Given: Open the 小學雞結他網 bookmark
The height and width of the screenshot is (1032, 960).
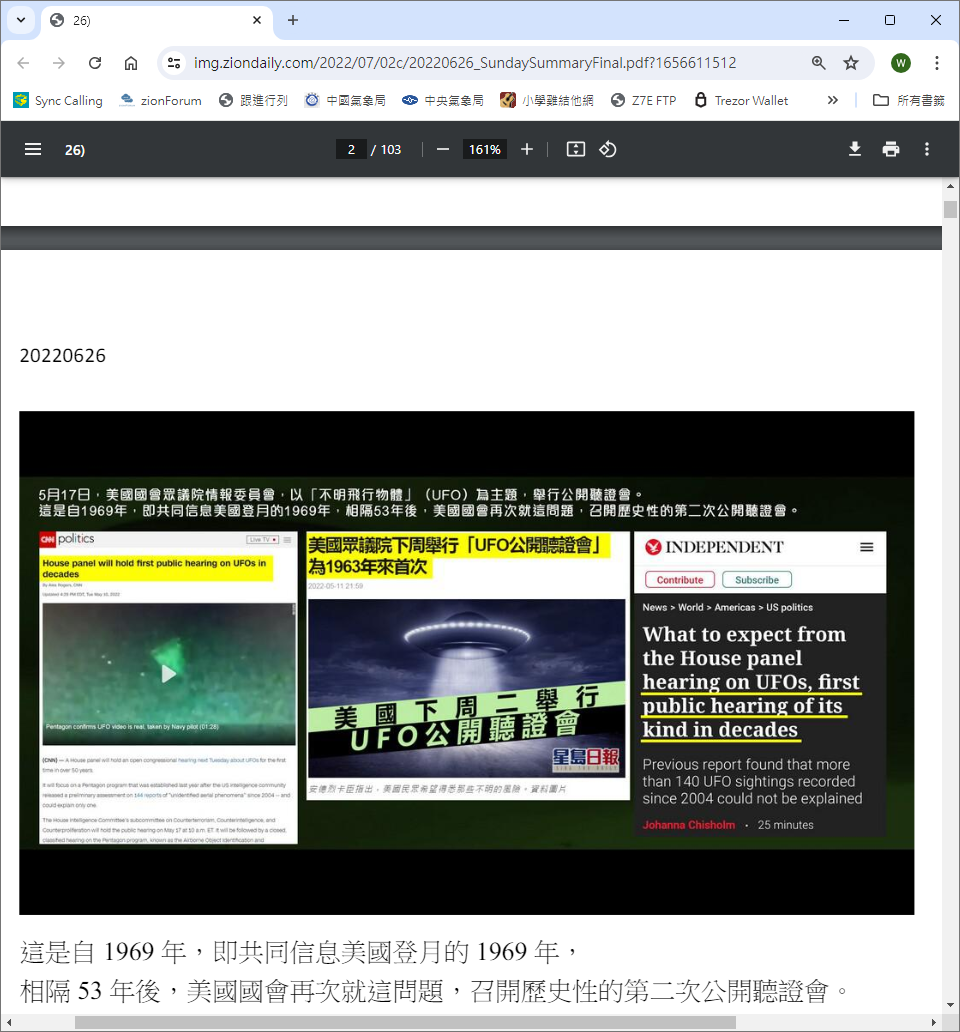Looking at the screenshot, I should 547,100.
